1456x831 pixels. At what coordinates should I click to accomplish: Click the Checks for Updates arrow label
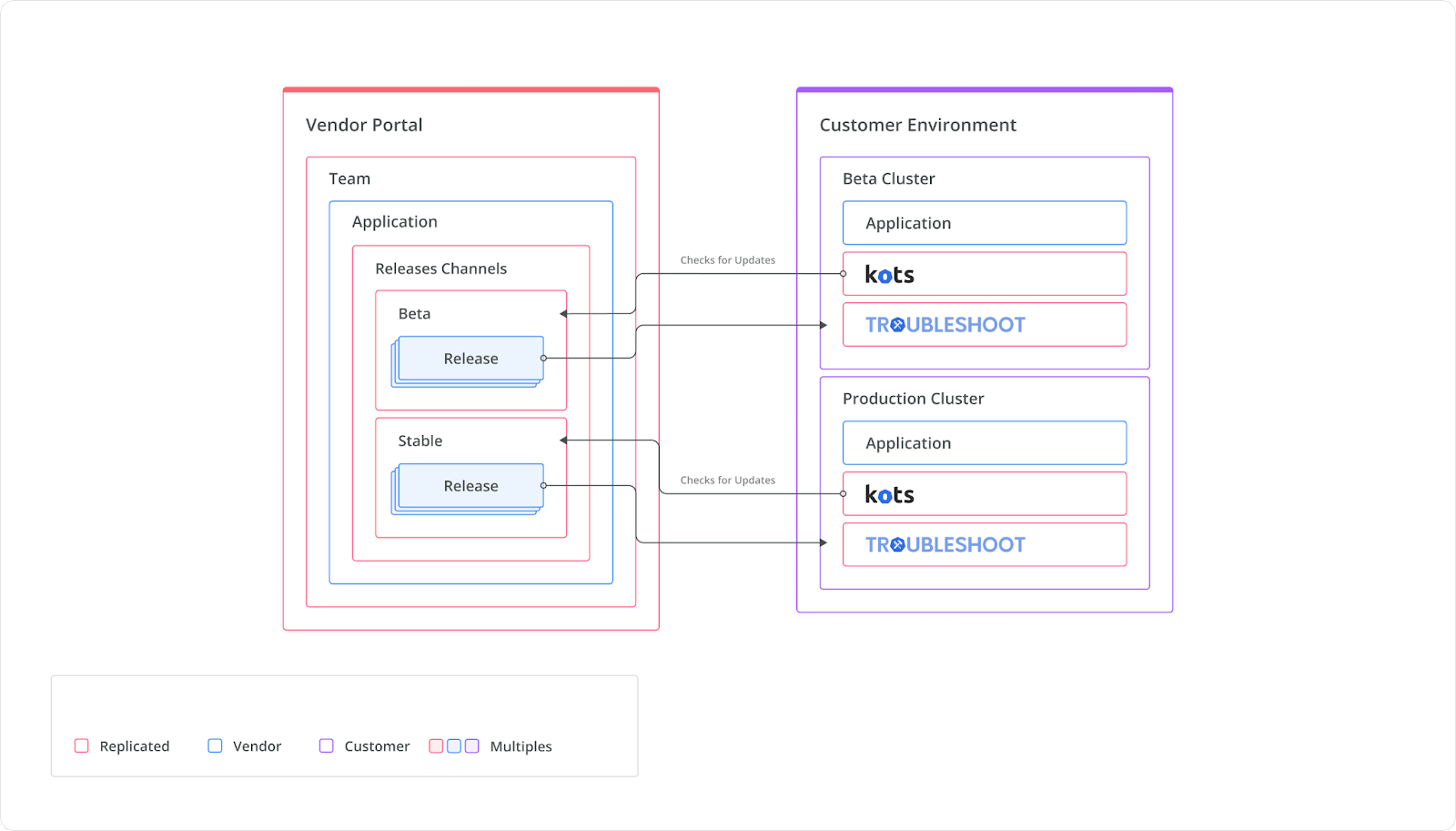727,259
